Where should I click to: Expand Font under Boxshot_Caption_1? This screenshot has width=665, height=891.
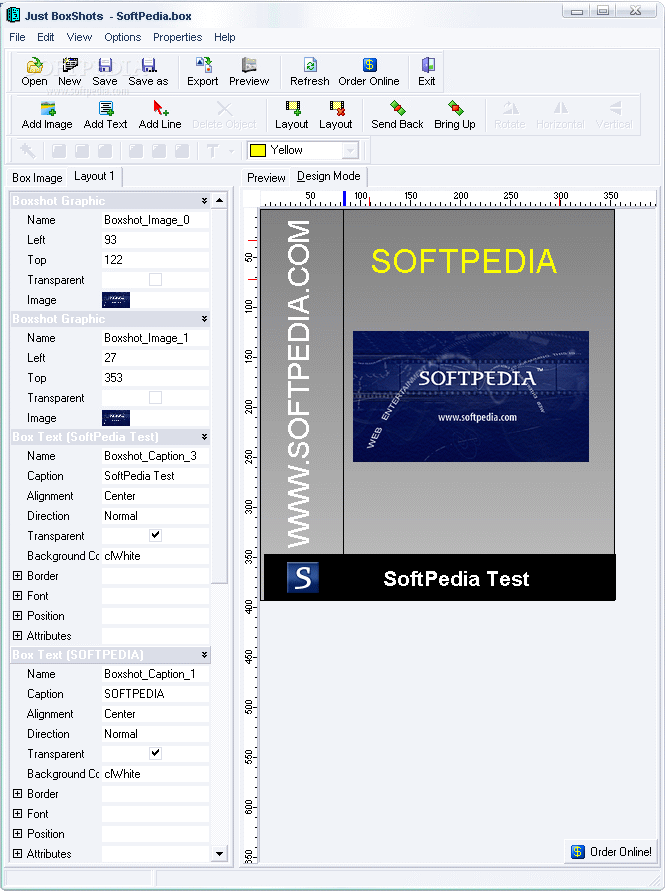(18, 814)
